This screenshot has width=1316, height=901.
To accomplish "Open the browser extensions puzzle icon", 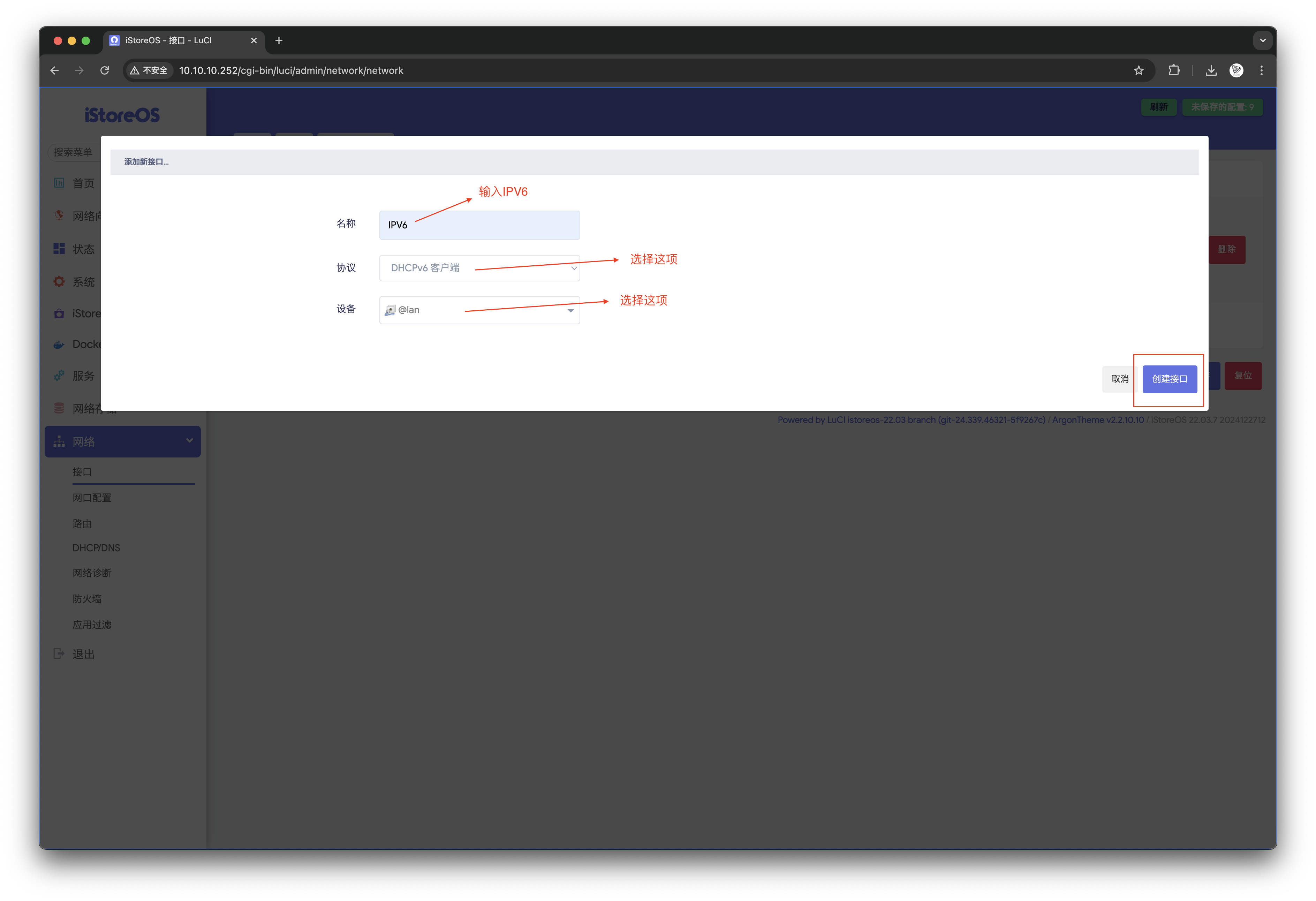I will pos(1174,70).
